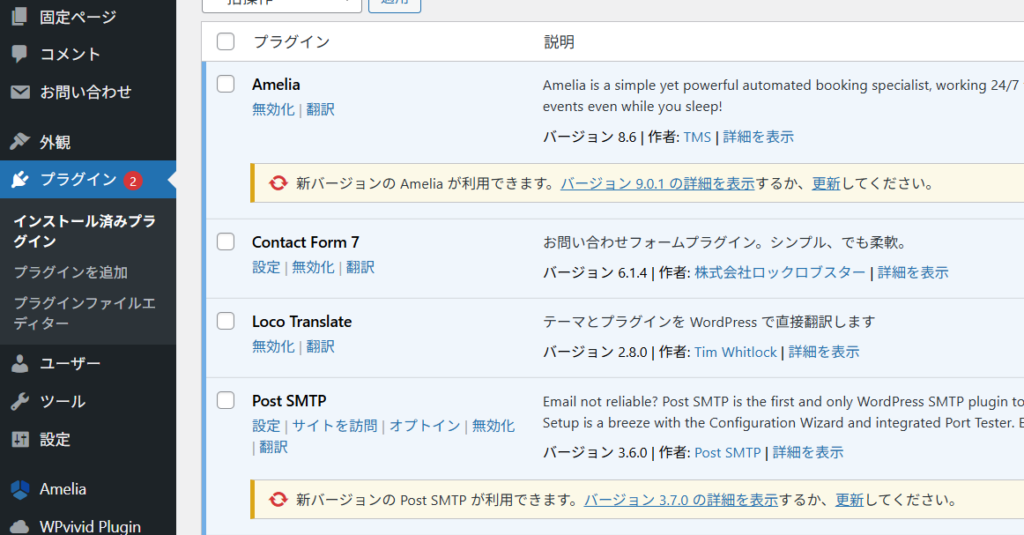Open Users (ユーザー) via its person icon
1024x535 pixels.
coord(20,364)
